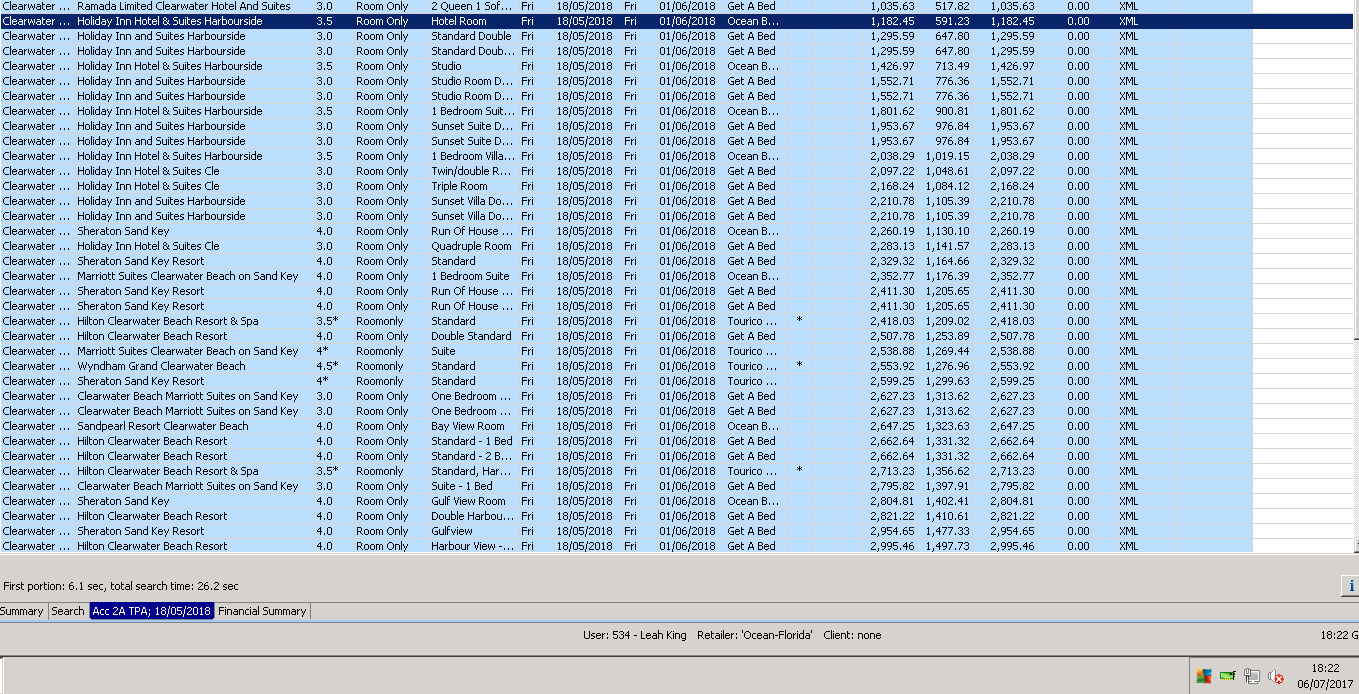
Task: Click the price 2,647.25 cell
Action: click(892, 426)
